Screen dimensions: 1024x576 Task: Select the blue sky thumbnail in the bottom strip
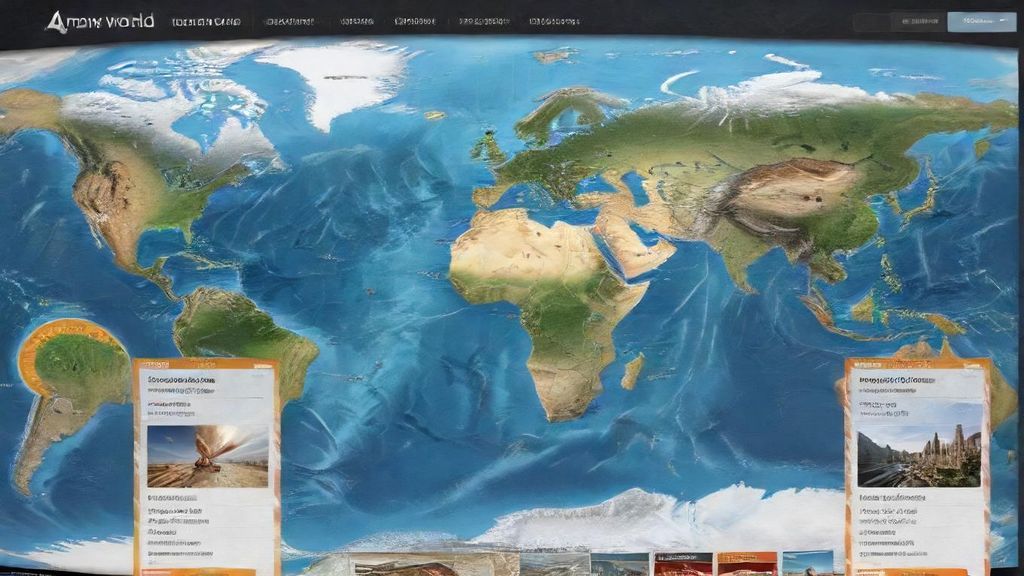[807, 564]
